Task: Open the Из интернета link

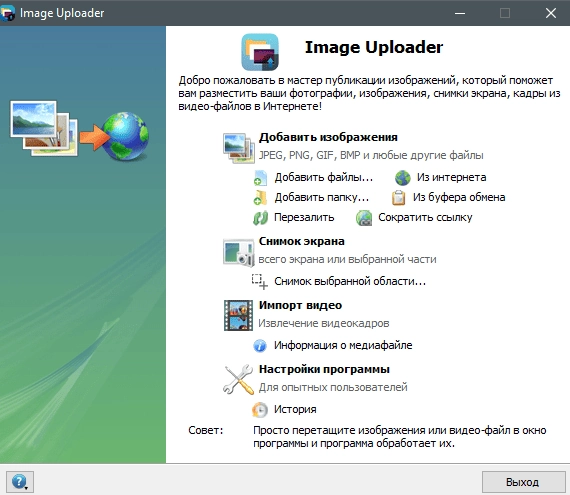Action: [x=451, y=177]
